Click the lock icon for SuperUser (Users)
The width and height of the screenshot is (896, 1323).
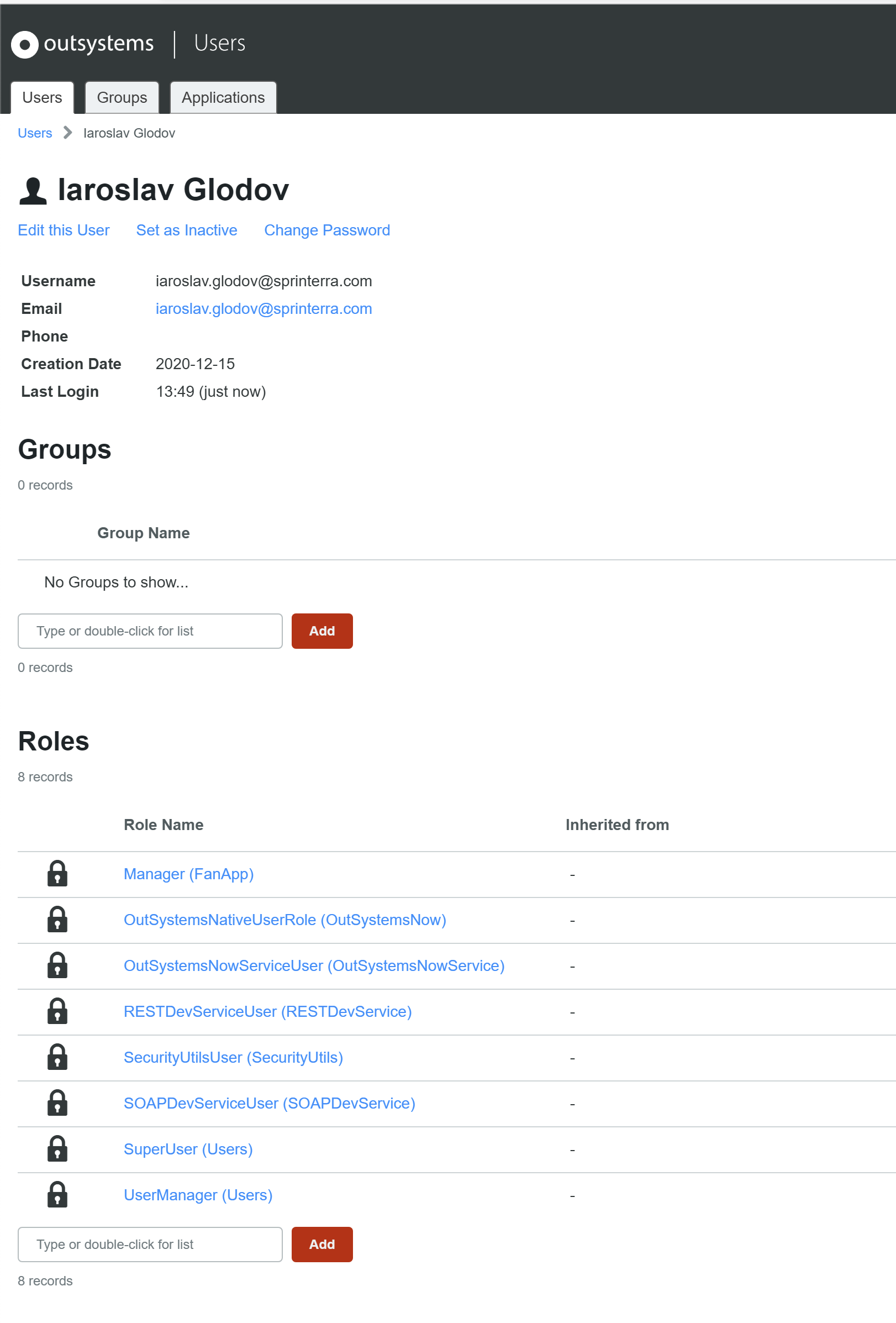point(57,1149)
